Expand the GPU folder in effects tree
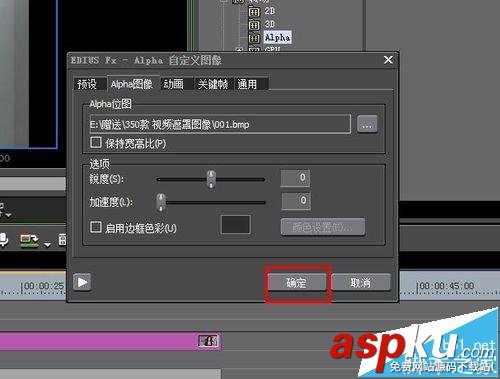 pyautogui.click(x=239, y=50)
